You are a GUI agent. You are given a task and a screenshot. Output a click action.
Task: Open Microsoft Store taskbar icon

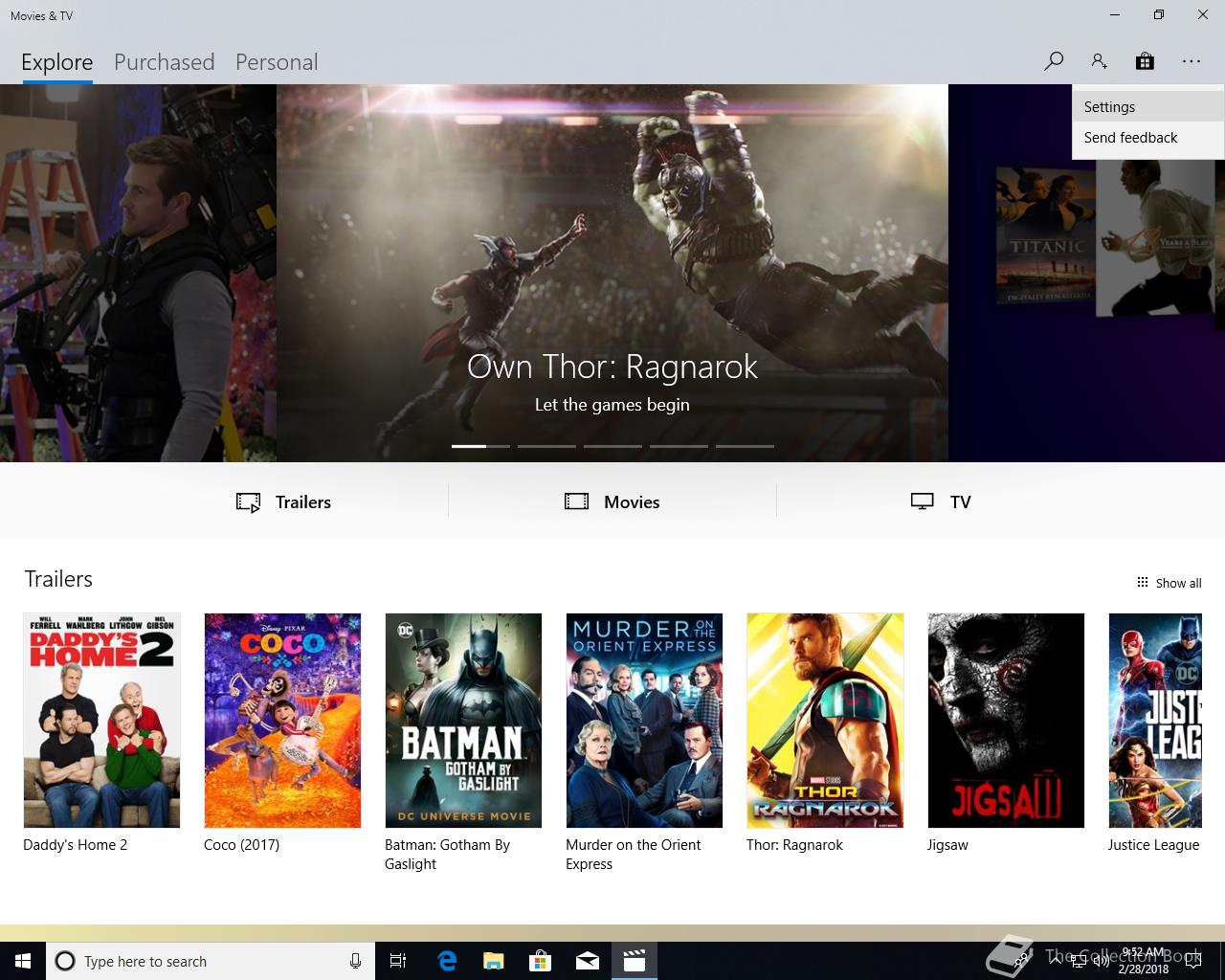tap(541, 961)
